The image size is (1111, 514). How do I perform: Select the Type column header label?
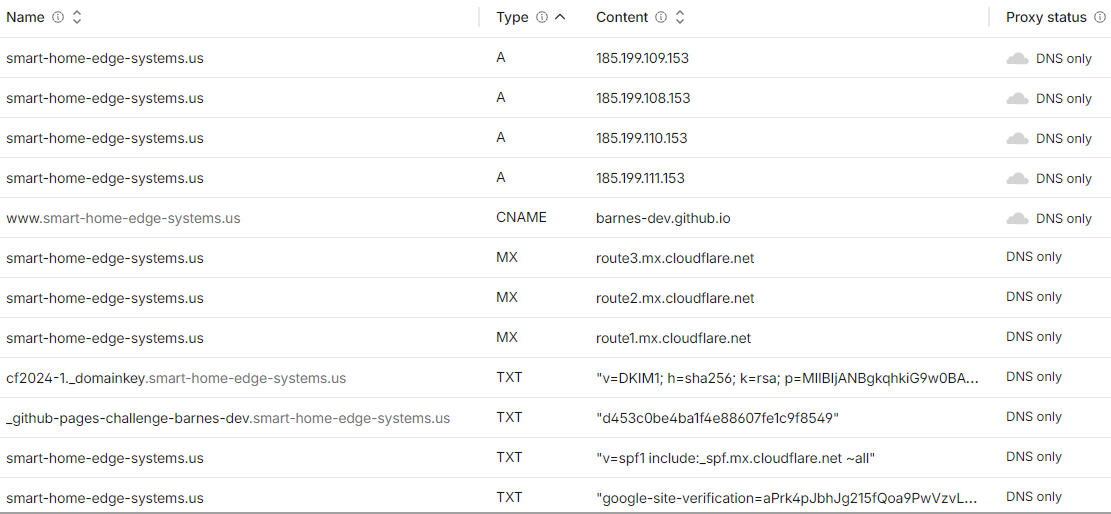click(x=512, y=18)
